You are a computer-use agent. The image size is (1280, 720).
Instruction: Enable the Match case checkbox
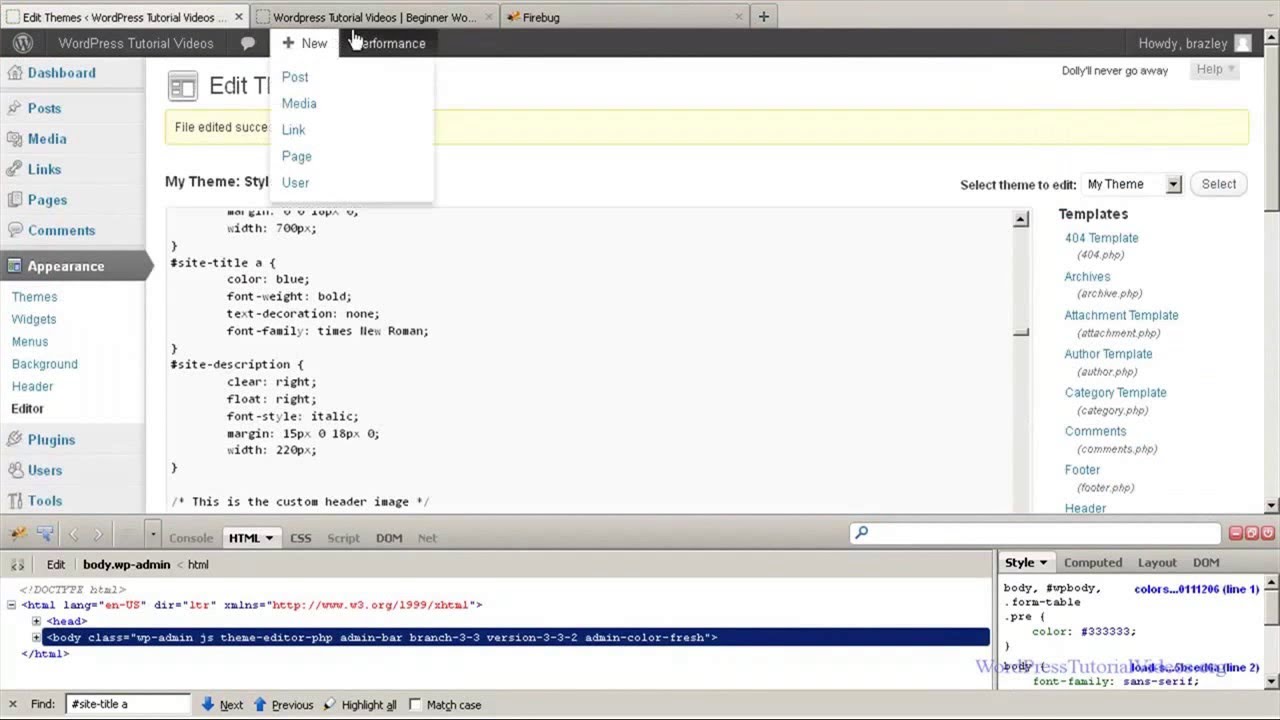click(415, 704)
